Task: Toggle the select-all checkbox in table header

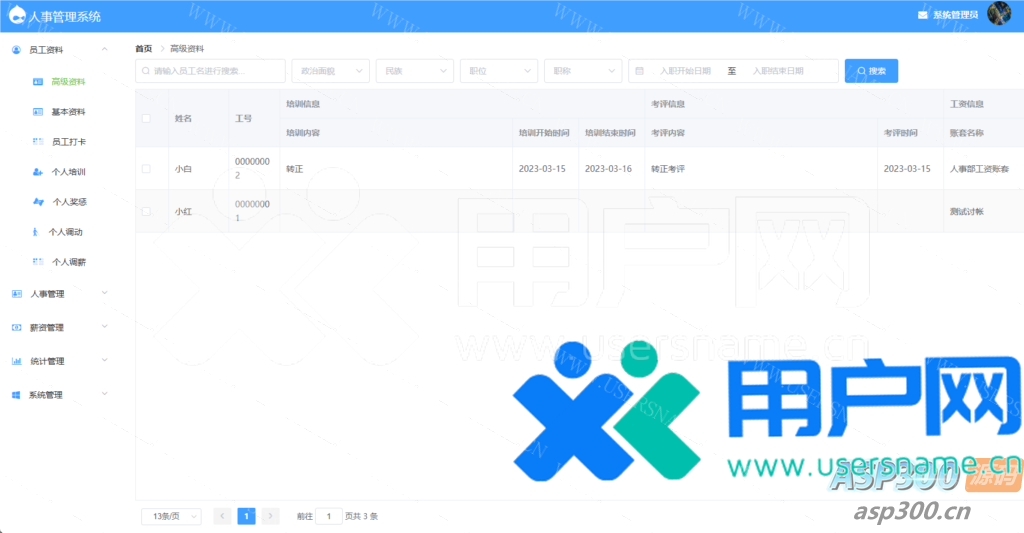Action: tap(146, 118)
